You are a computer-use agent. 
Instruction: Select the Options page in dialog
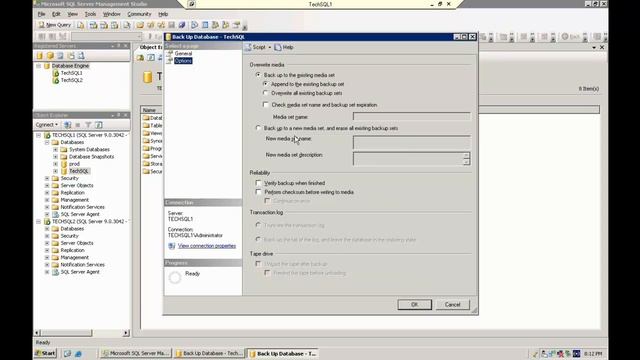pos(183,61)
